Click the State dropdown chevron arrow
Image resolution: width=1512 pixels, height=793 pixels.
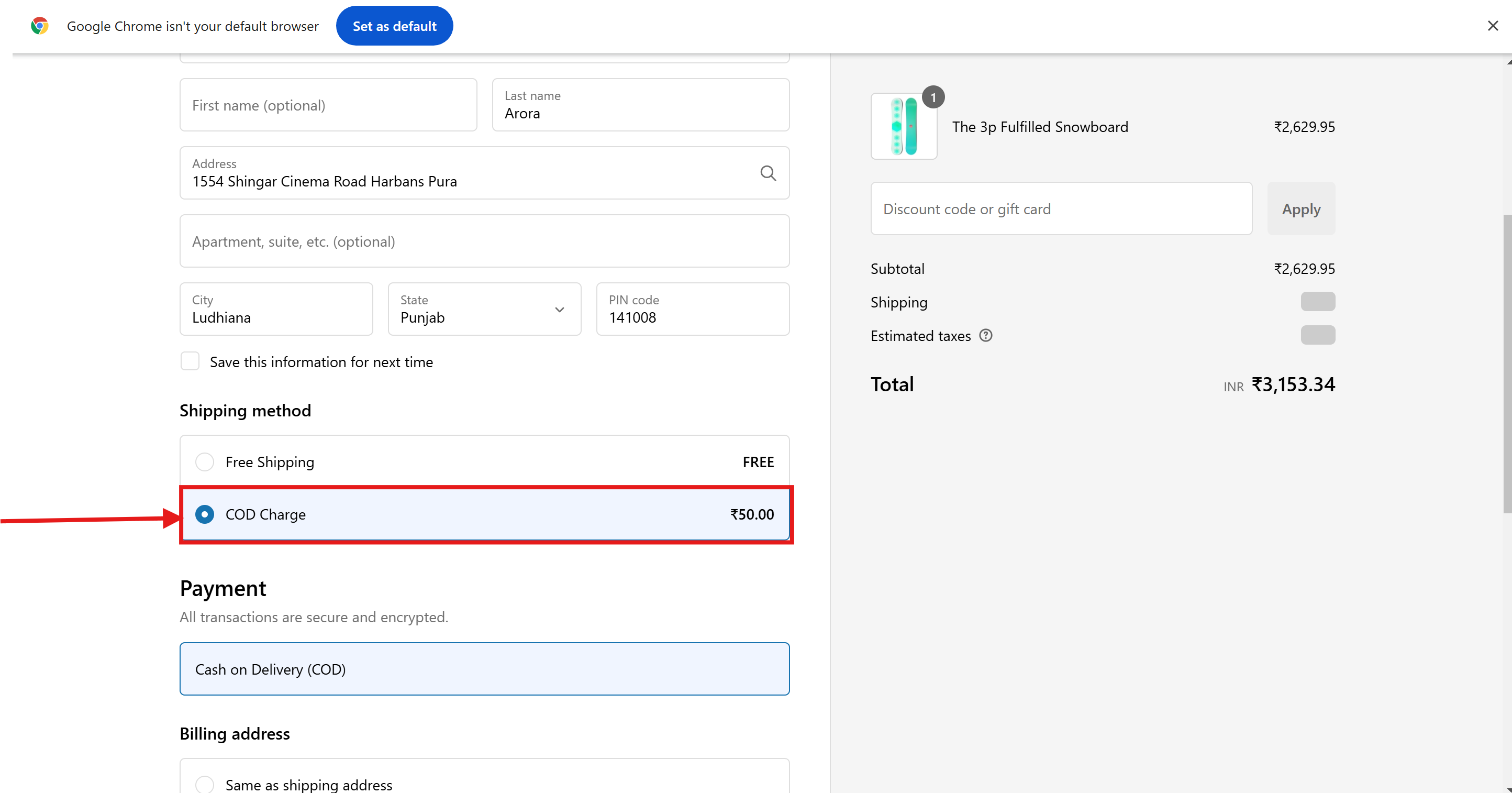(559, 310)
